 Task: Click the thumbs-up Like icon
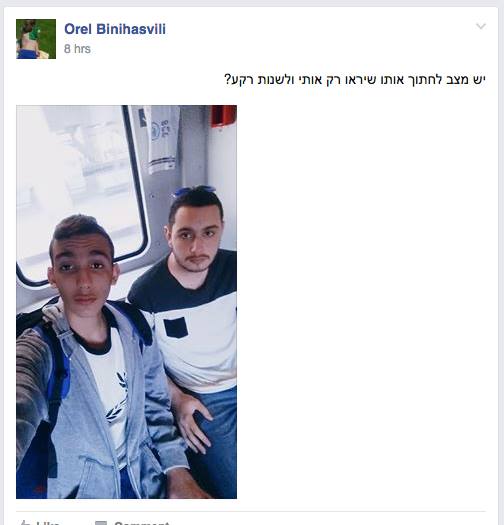pyautogui.click(x=25, y=522)
